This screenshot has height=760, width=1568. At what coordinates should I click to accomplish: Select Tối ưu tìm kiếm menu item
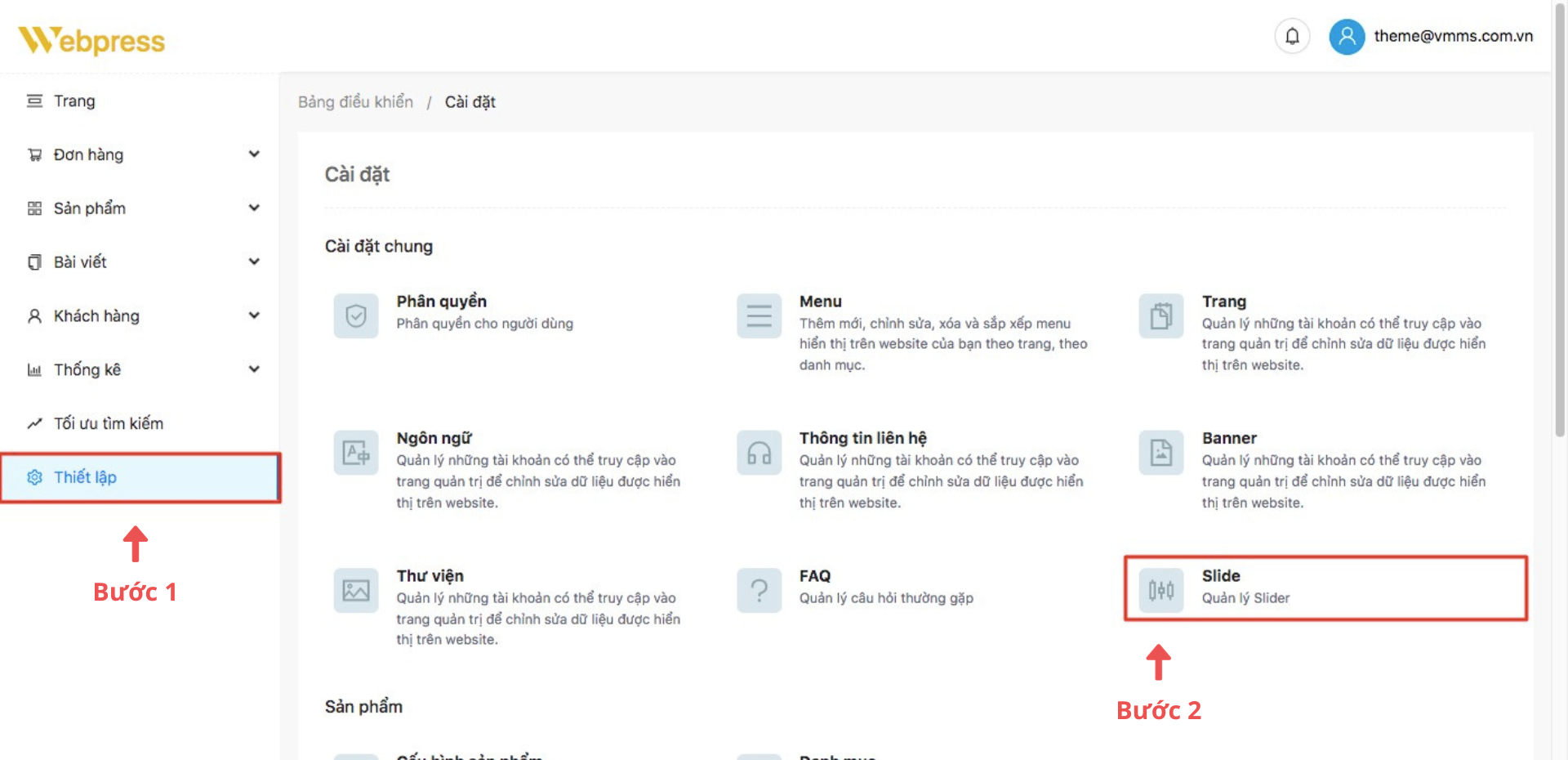(108, 423)
